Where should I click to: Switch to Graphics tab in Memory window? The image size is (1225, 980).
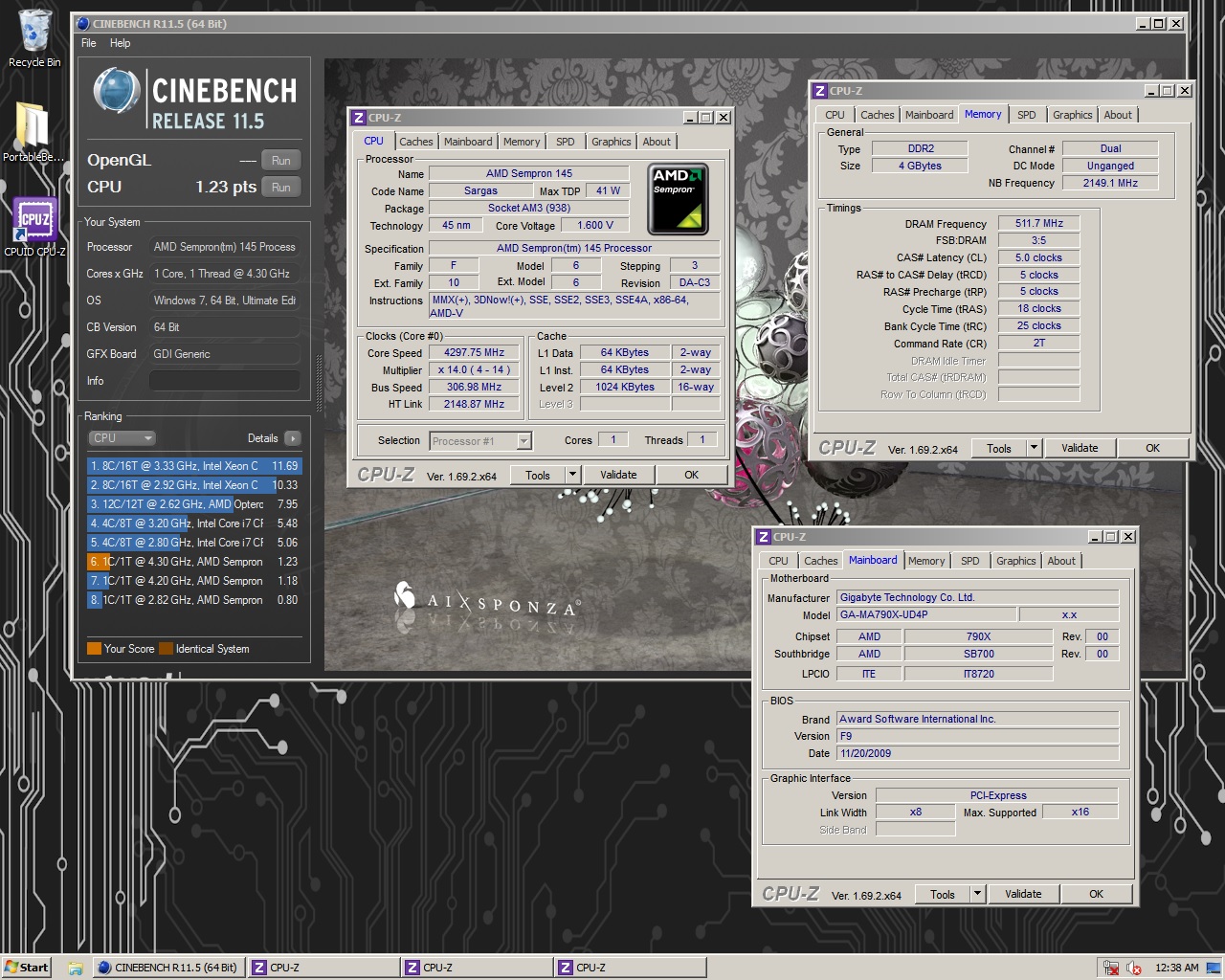tap(1072, 115)
